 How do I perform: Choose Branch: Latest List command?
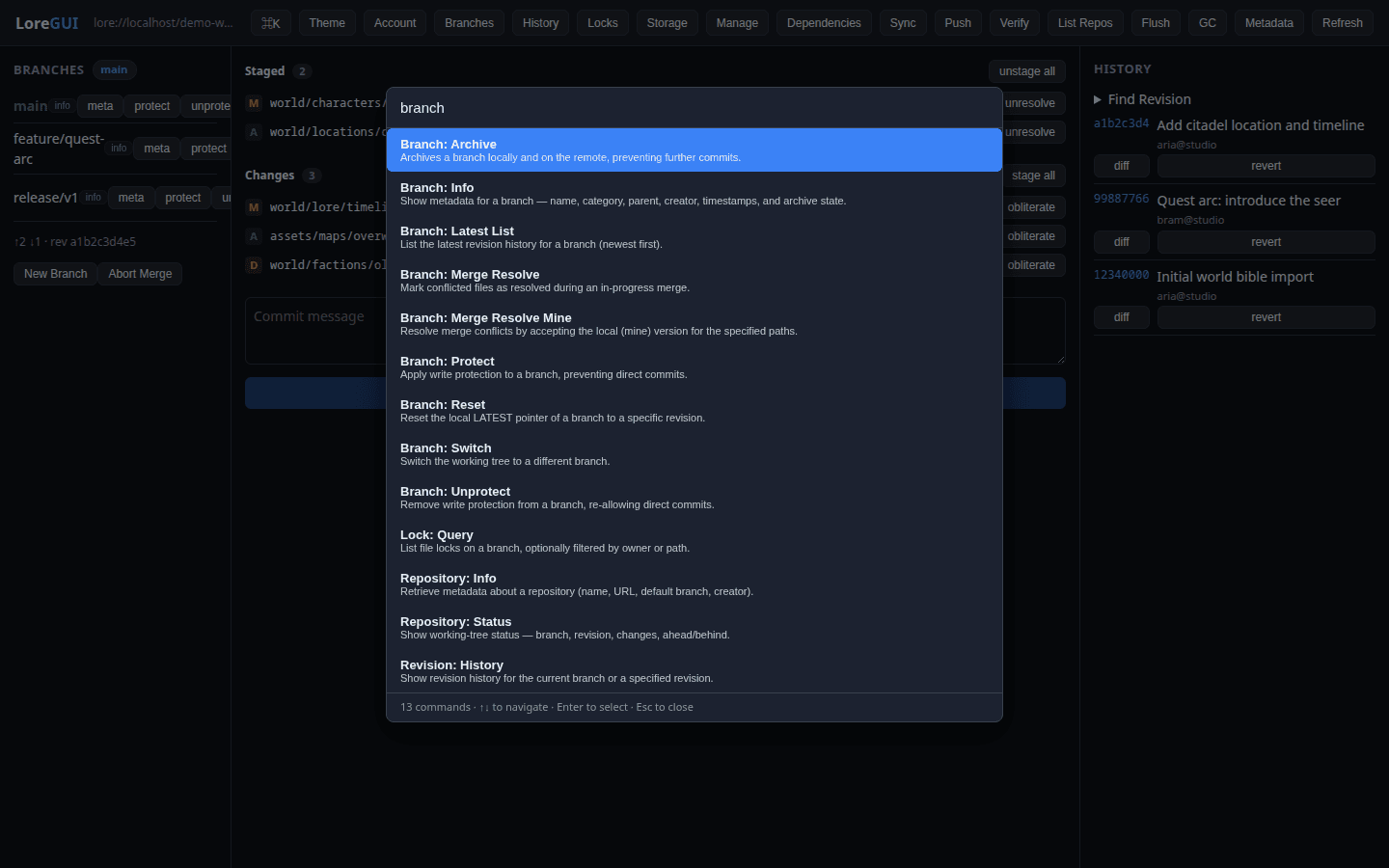(x=694, y=237)
